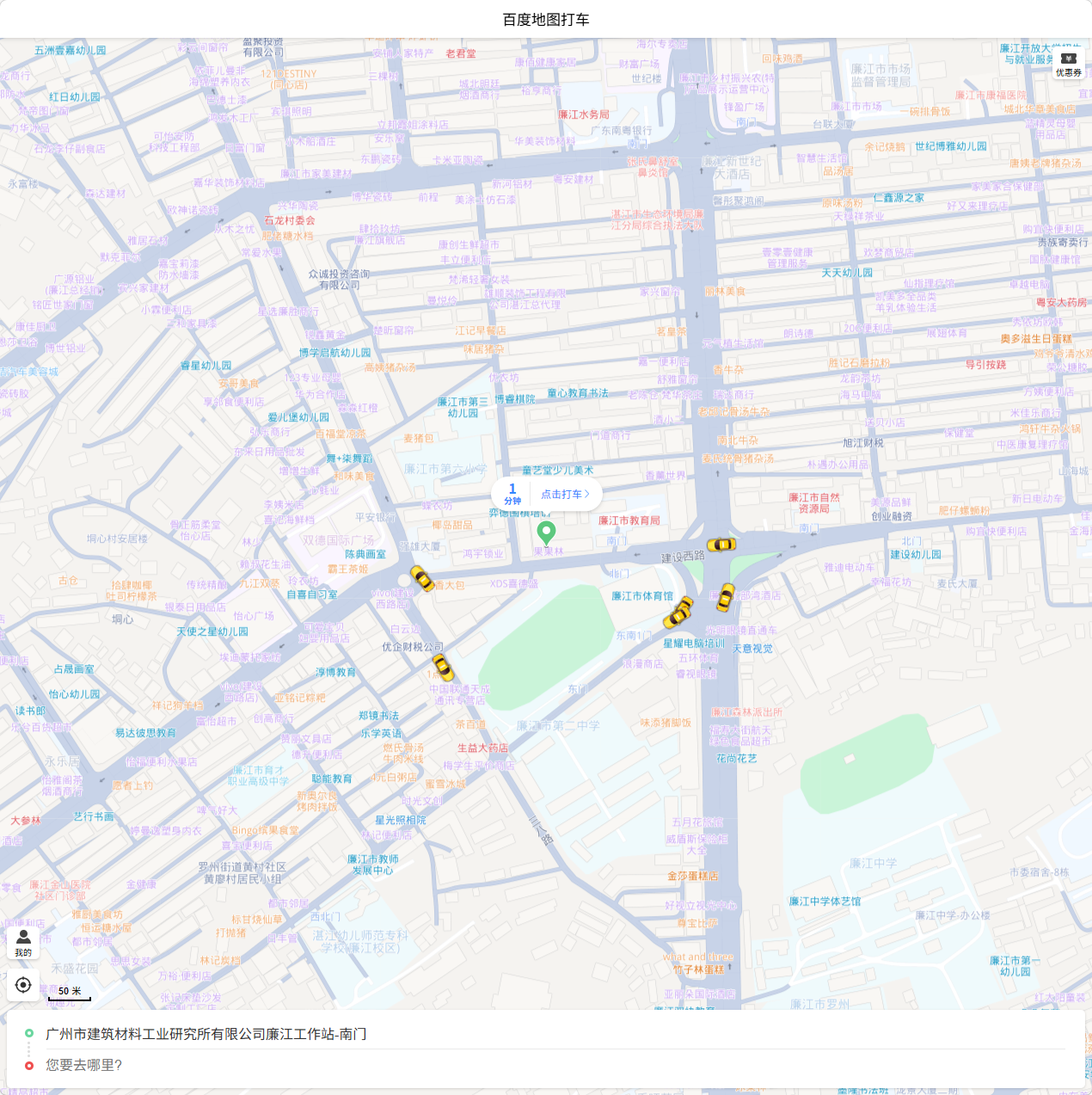Screen dimensions: 1092x1095
Task: Tap the green origin pin marker
Action: tap(547, 532)
